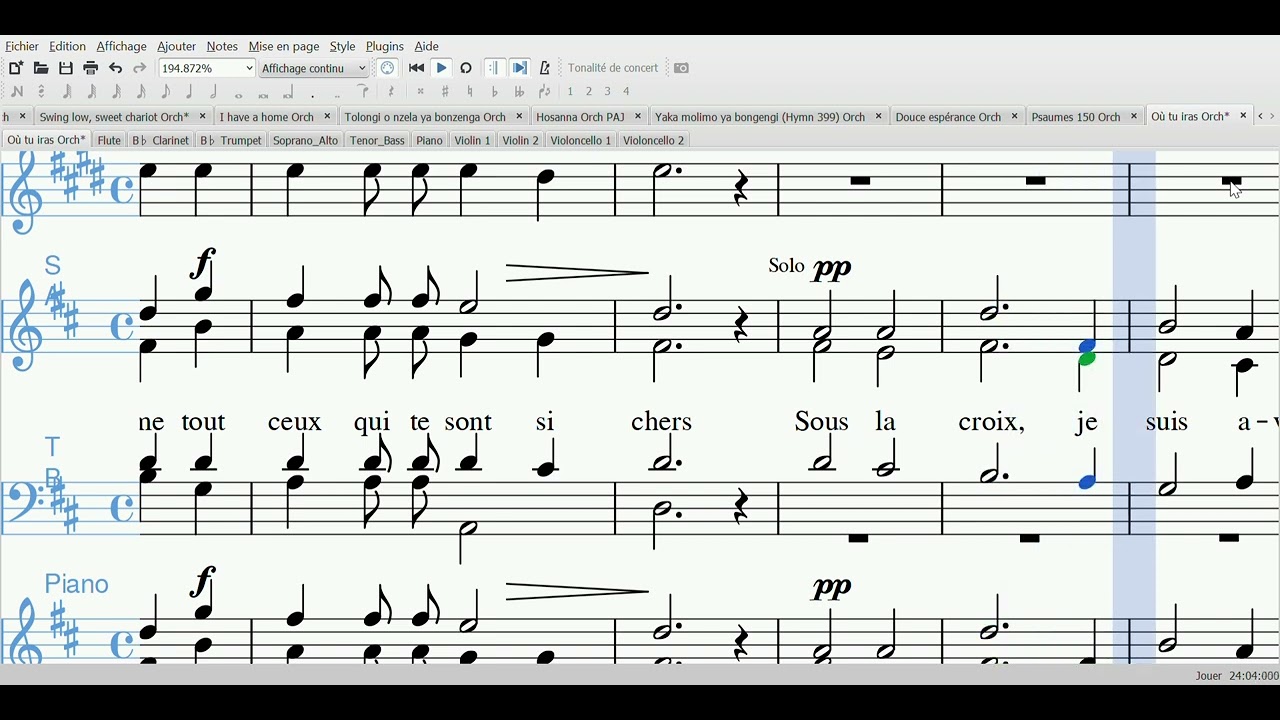
Task: Start playback with the Play button
Action: point(442,68)
